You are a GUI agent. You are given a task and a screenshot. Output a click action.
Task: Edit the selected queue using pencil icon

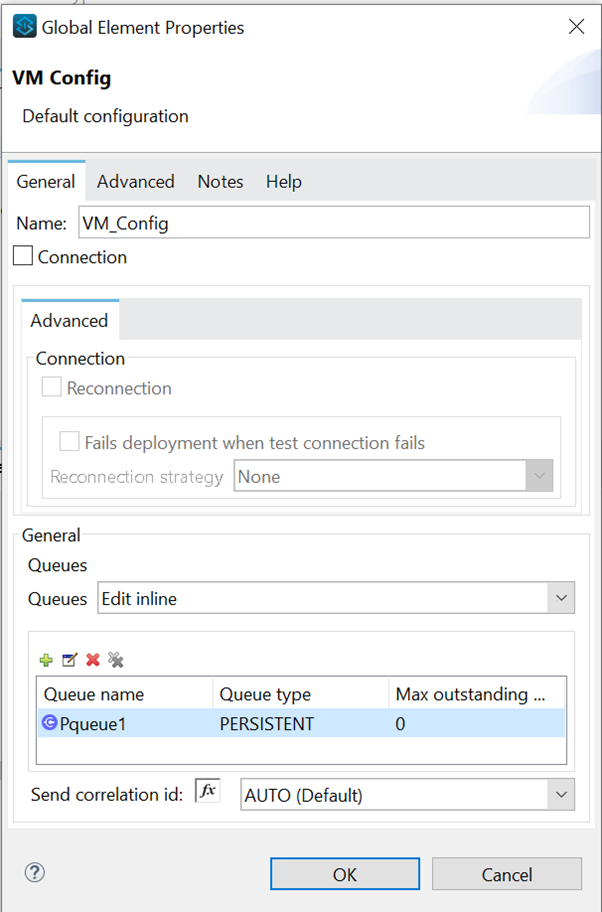tap(69, 659)
